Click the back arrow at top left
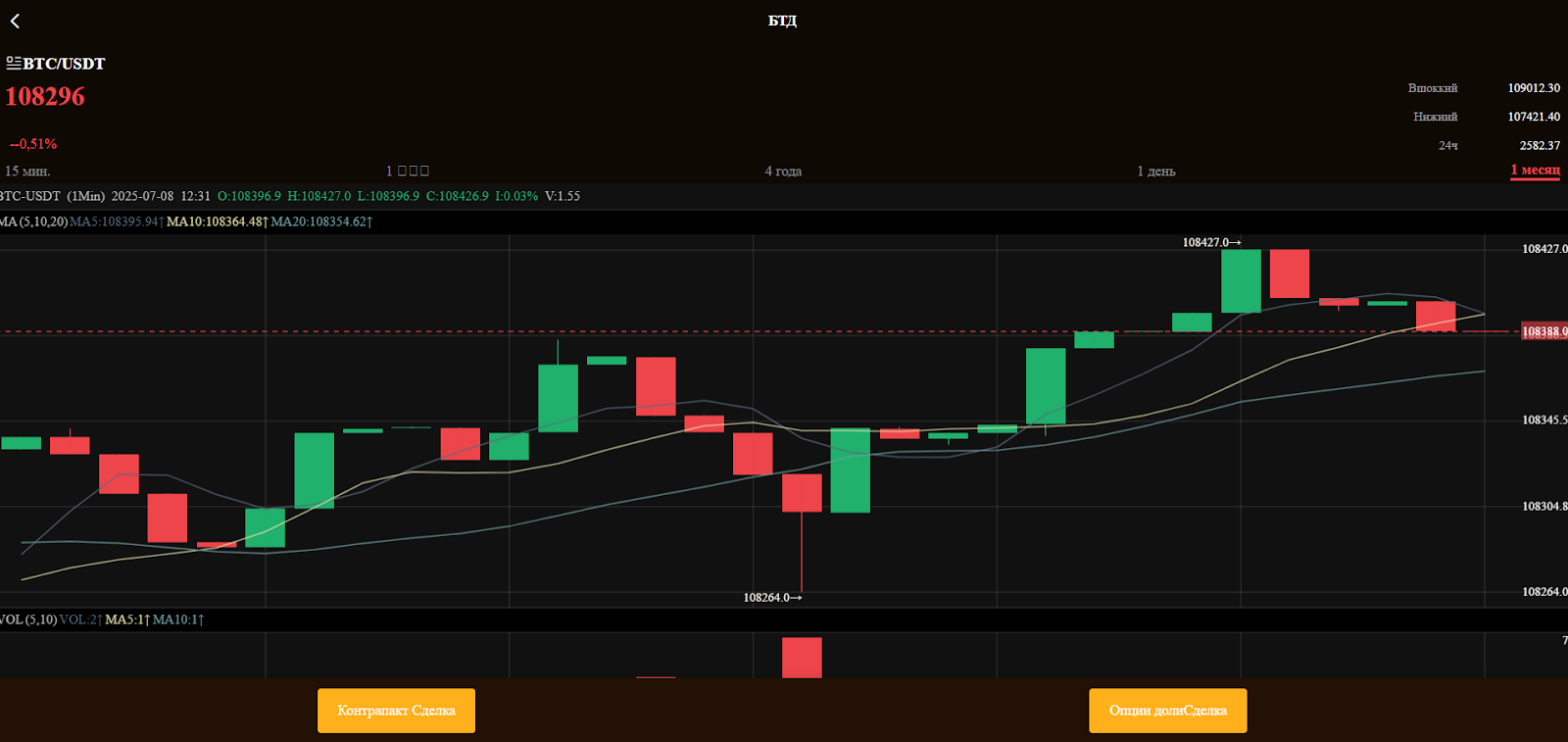Image resolution: width=1568 pixels, height=742 pixels. 15,21
